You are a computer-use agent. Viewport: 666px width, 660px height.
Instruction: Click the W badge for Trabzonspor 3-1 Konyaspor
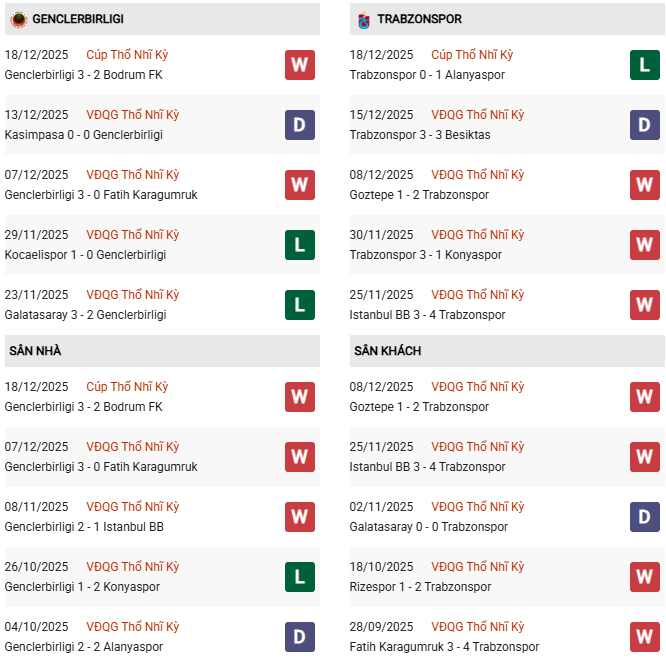tap(645, 245)
